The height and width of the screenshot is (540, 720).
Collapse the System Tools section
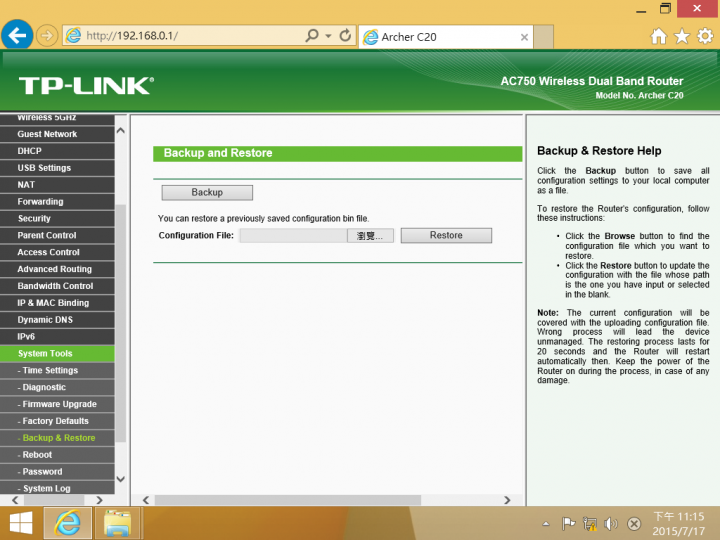coord(57,354)
